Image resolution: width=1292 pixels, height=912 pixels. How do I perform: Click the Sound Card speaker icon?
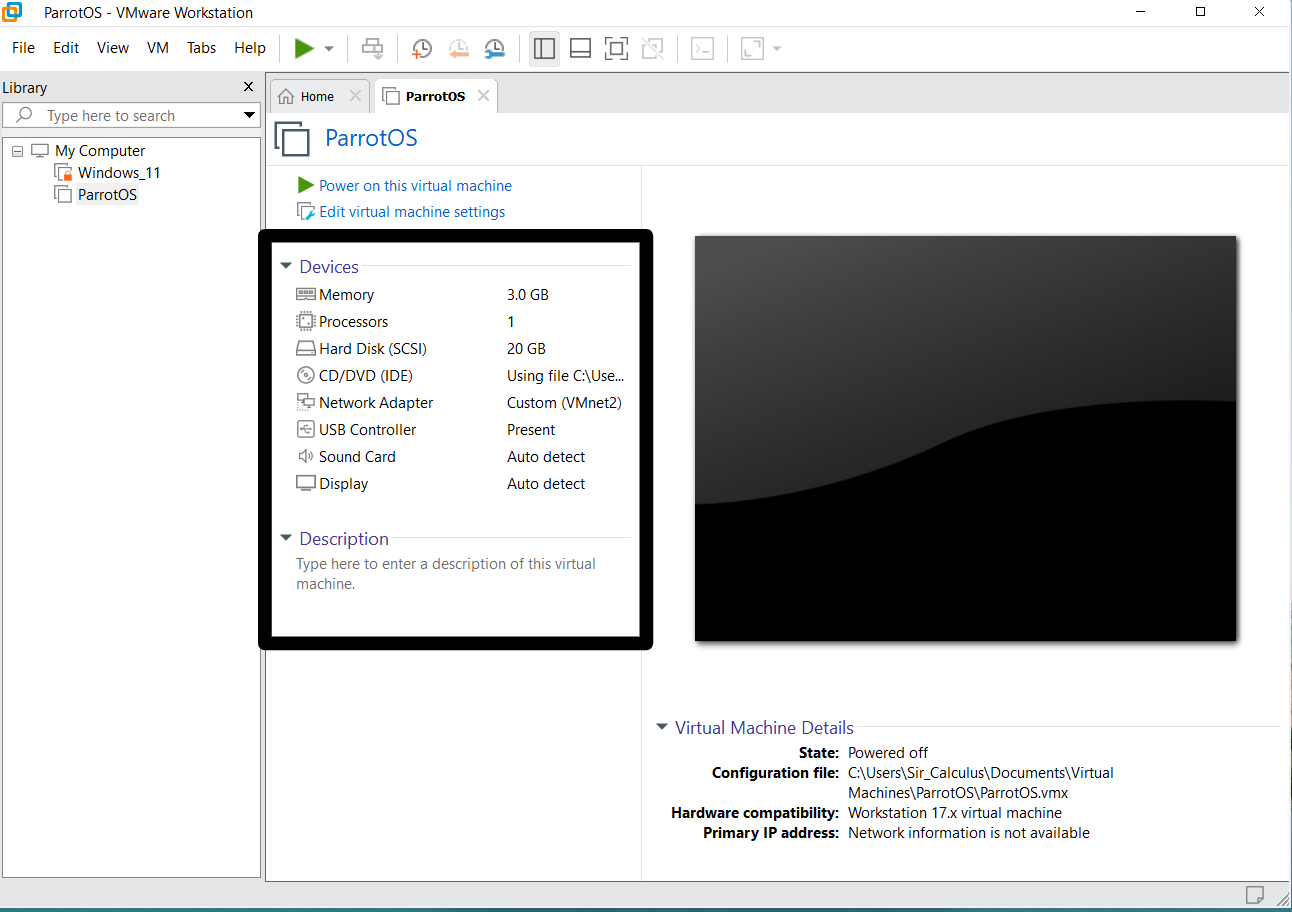click(306, 457)
